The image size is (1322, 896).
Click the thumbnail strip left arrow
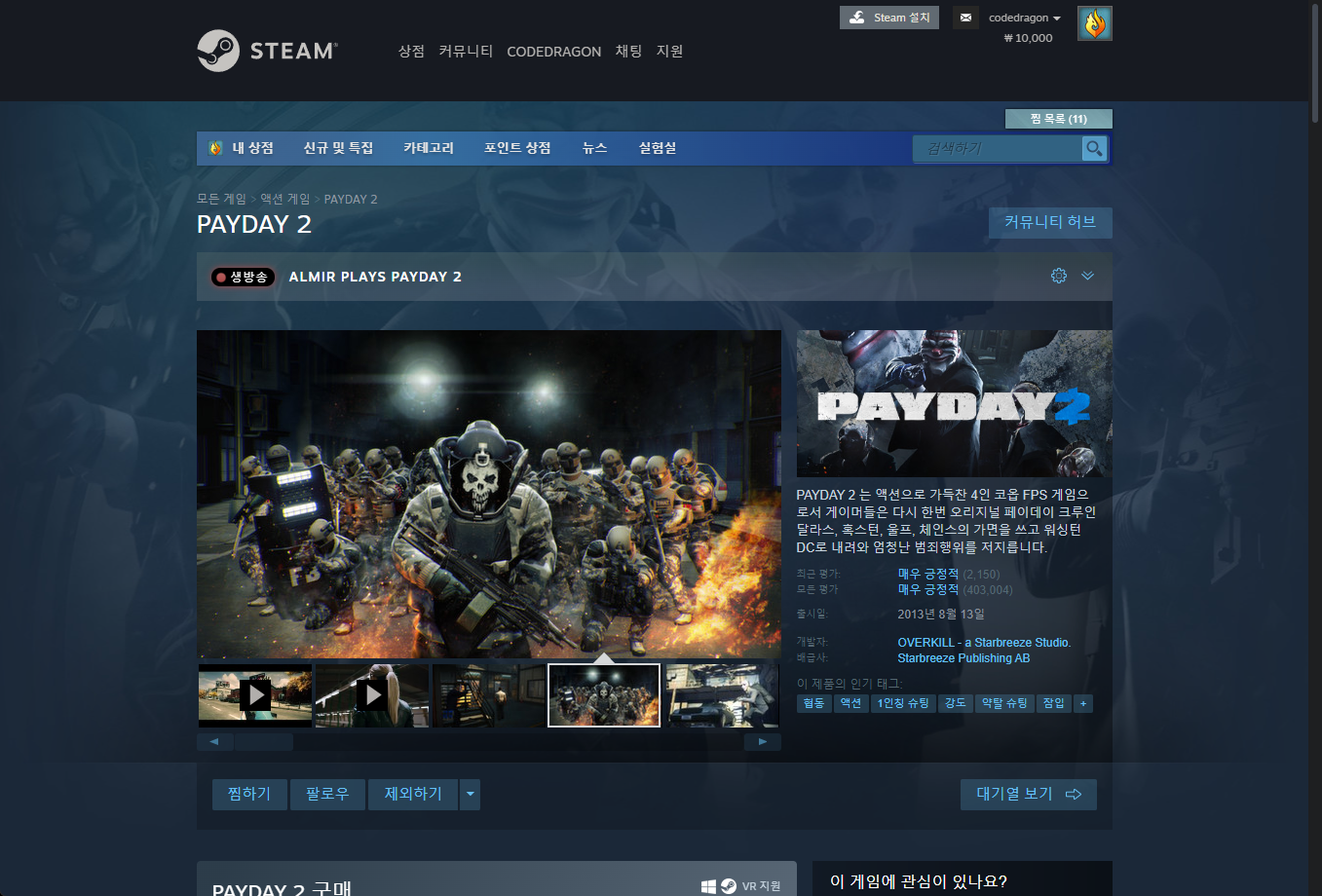point(214,742)
